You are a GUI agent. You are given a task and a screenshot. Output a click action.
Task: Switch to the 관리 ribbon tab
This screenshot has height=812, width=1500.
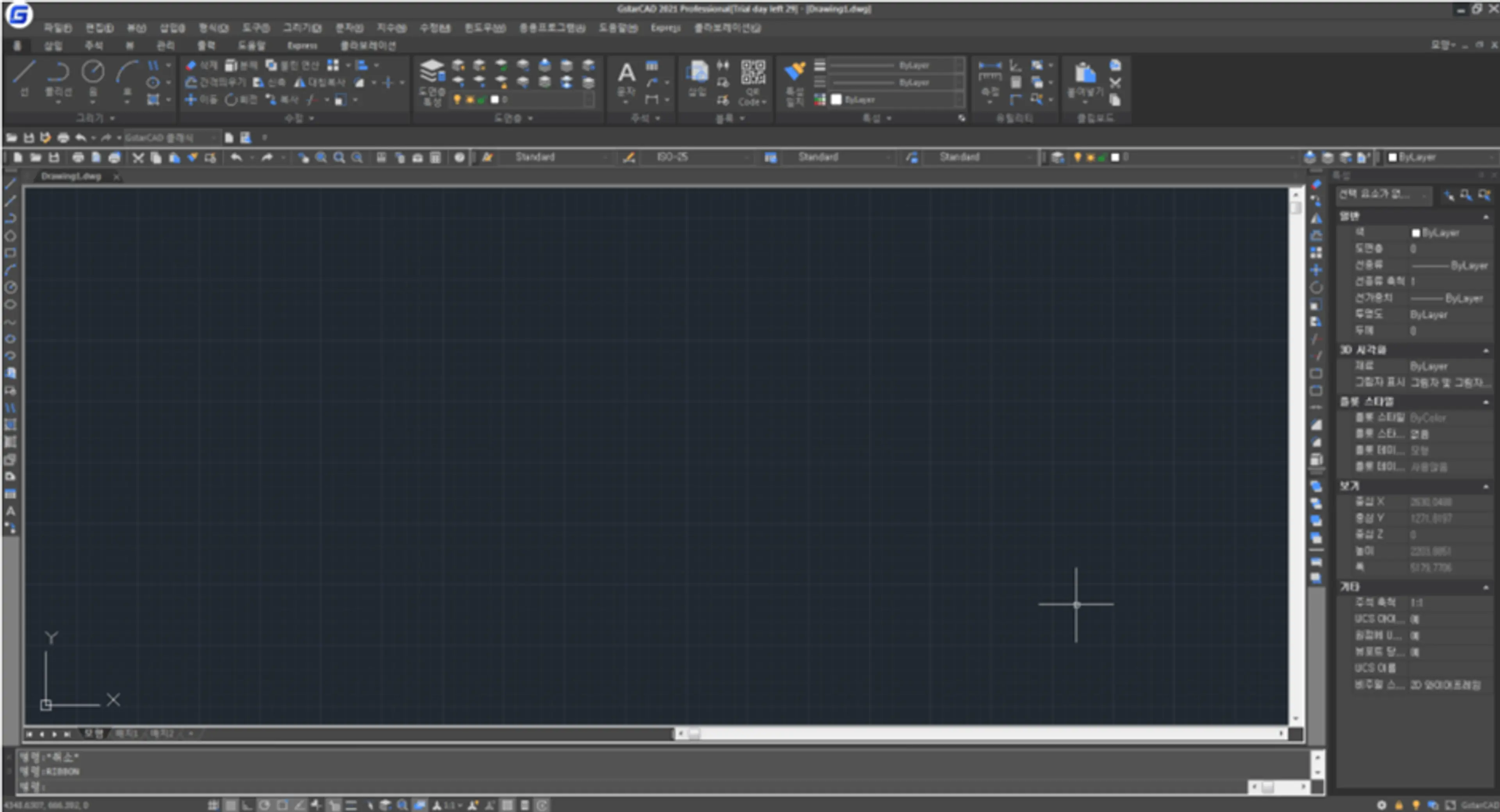coord(165,45)
